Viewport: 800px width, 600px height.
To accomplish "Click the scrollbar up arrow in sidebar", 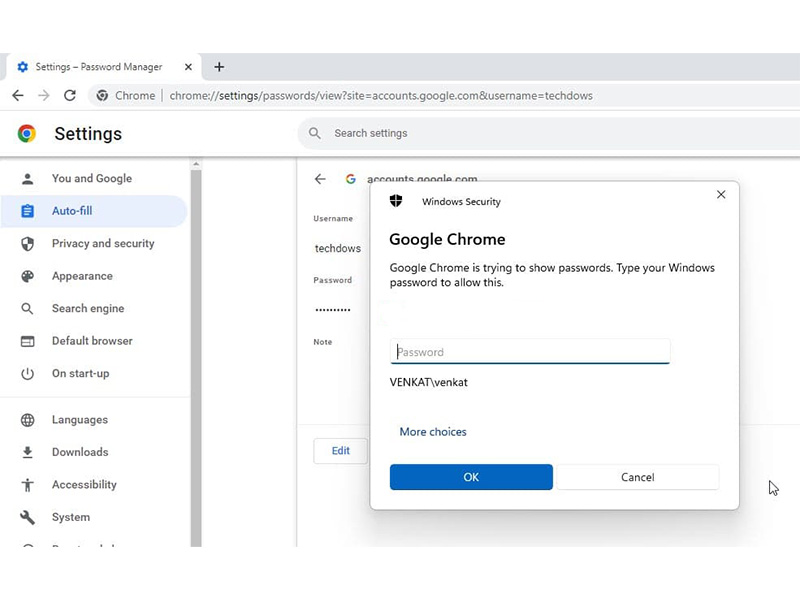I will click(196, 164).
